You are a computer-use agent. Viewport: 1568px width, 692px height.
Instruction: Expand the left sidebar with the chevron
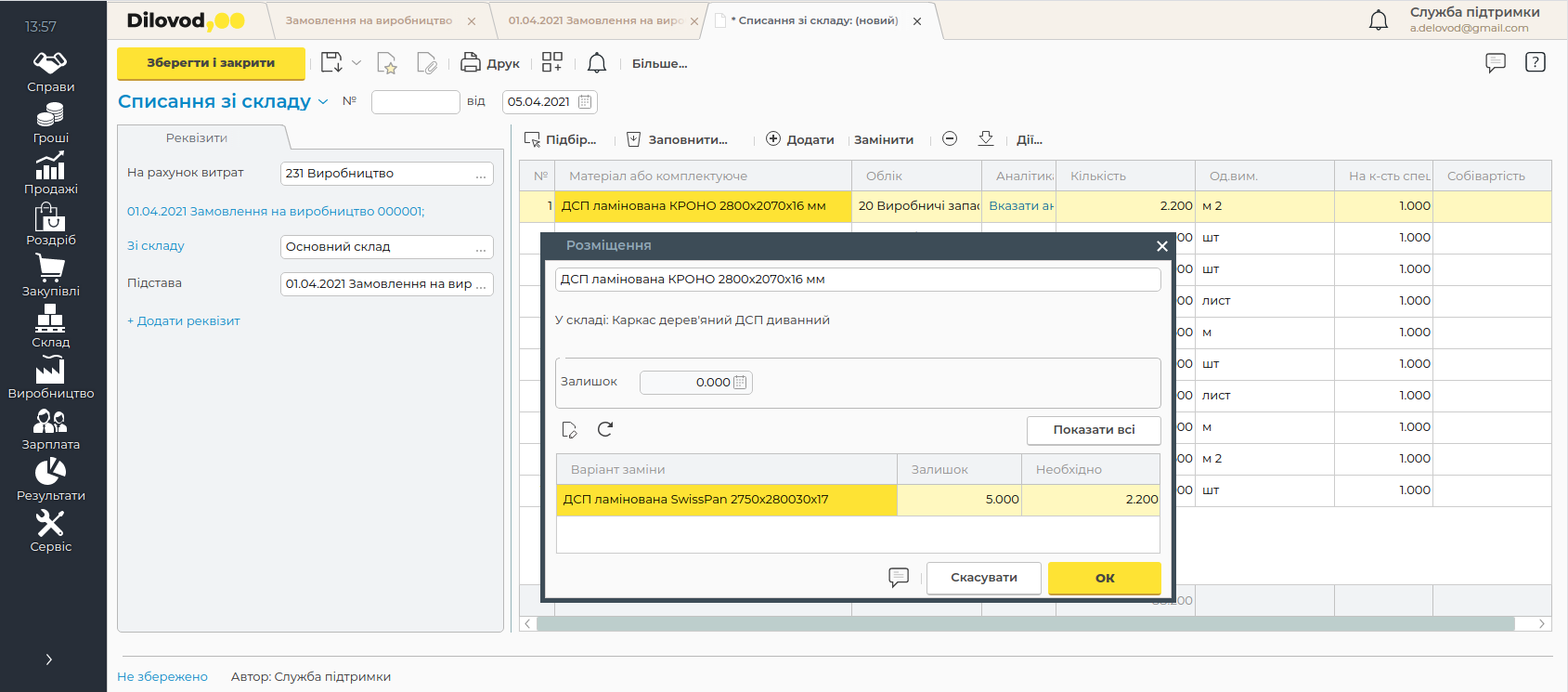click(49, 659)
